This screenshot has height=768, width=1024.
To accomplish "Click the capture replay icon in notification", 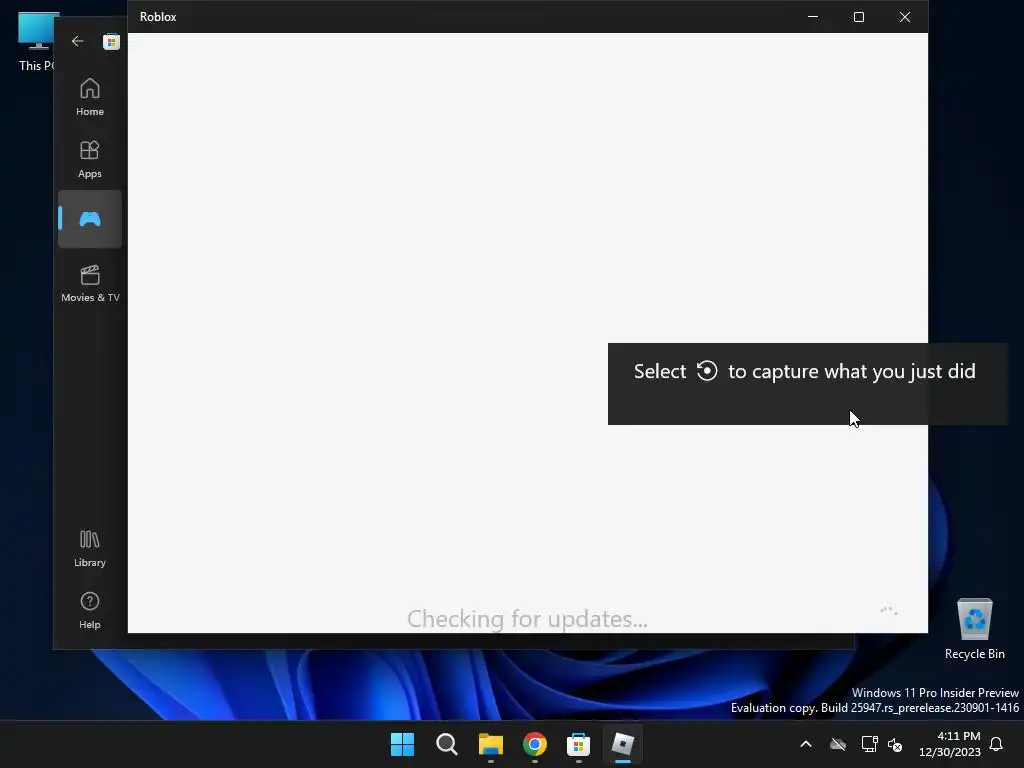I will [707, 371].
